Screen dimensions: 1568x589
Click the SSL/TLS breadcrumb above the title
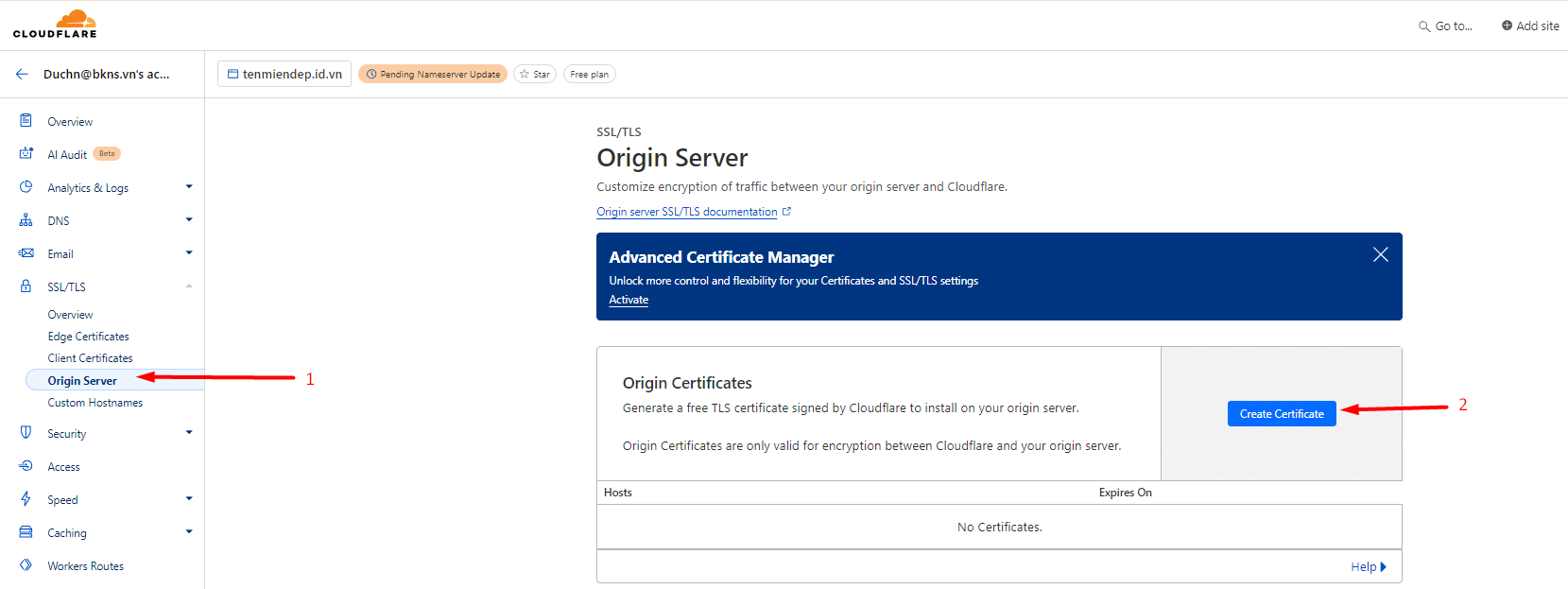point(619,132)
